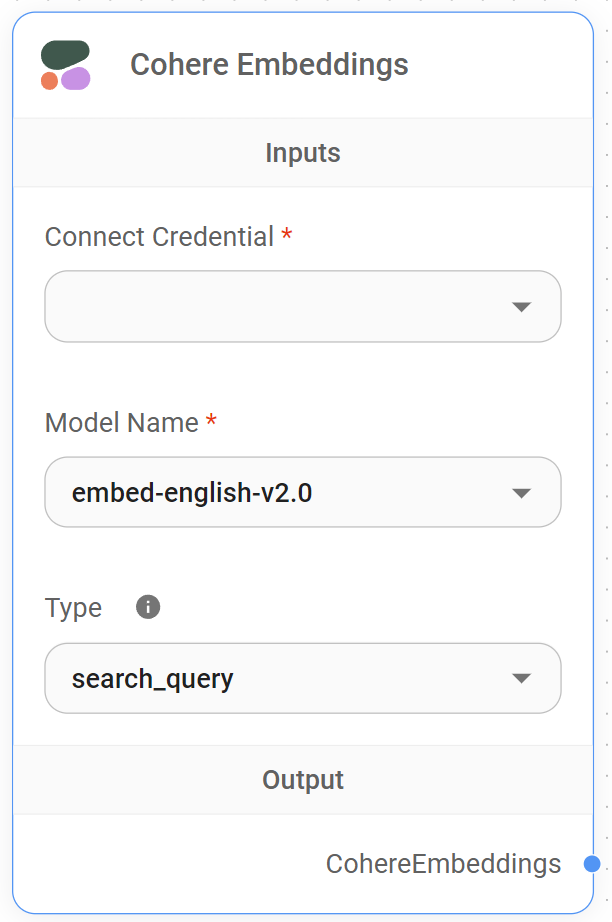This screenshot has width=612, height=922.
Task: Click the Connect Credential dropdown chevron
Action: click(x=521, y=307)
